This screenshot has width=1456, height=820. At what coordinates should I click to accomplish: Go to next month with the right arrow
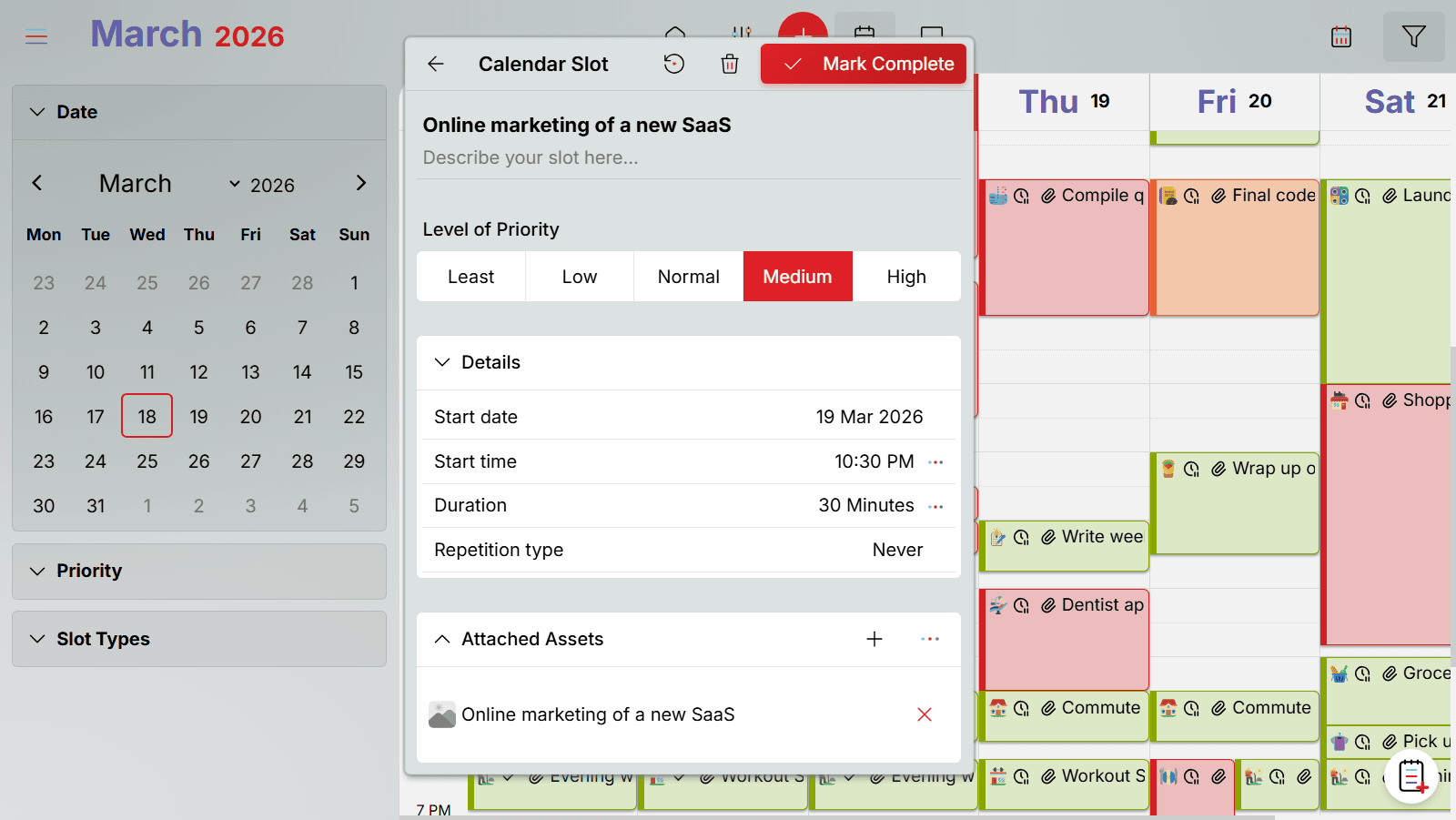click(360, 182)
